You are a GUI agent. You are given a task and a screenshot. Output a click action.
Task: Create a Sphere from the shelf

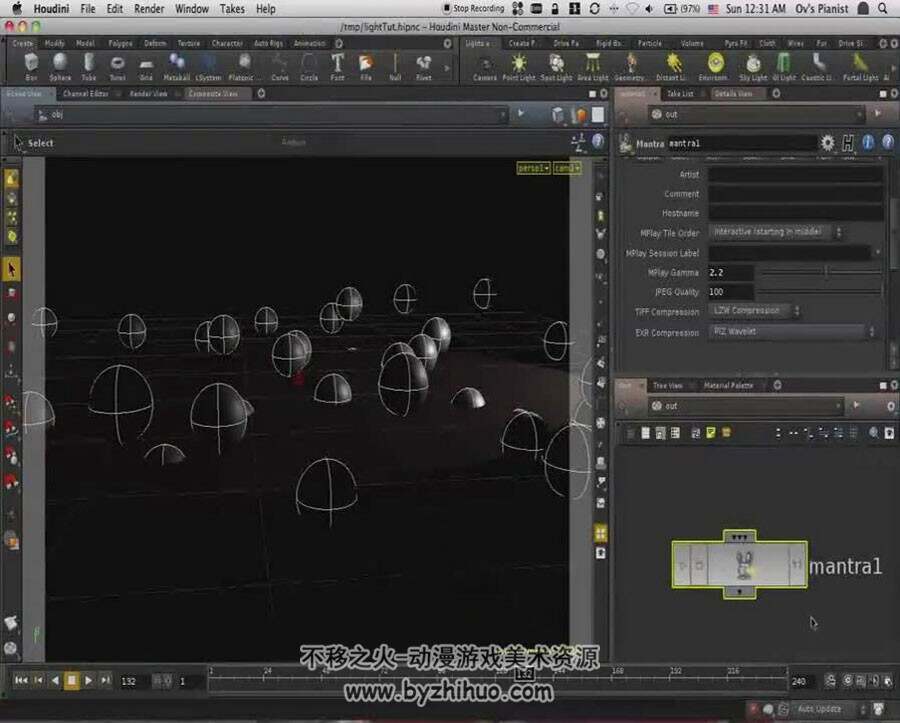tap(60, 67)
